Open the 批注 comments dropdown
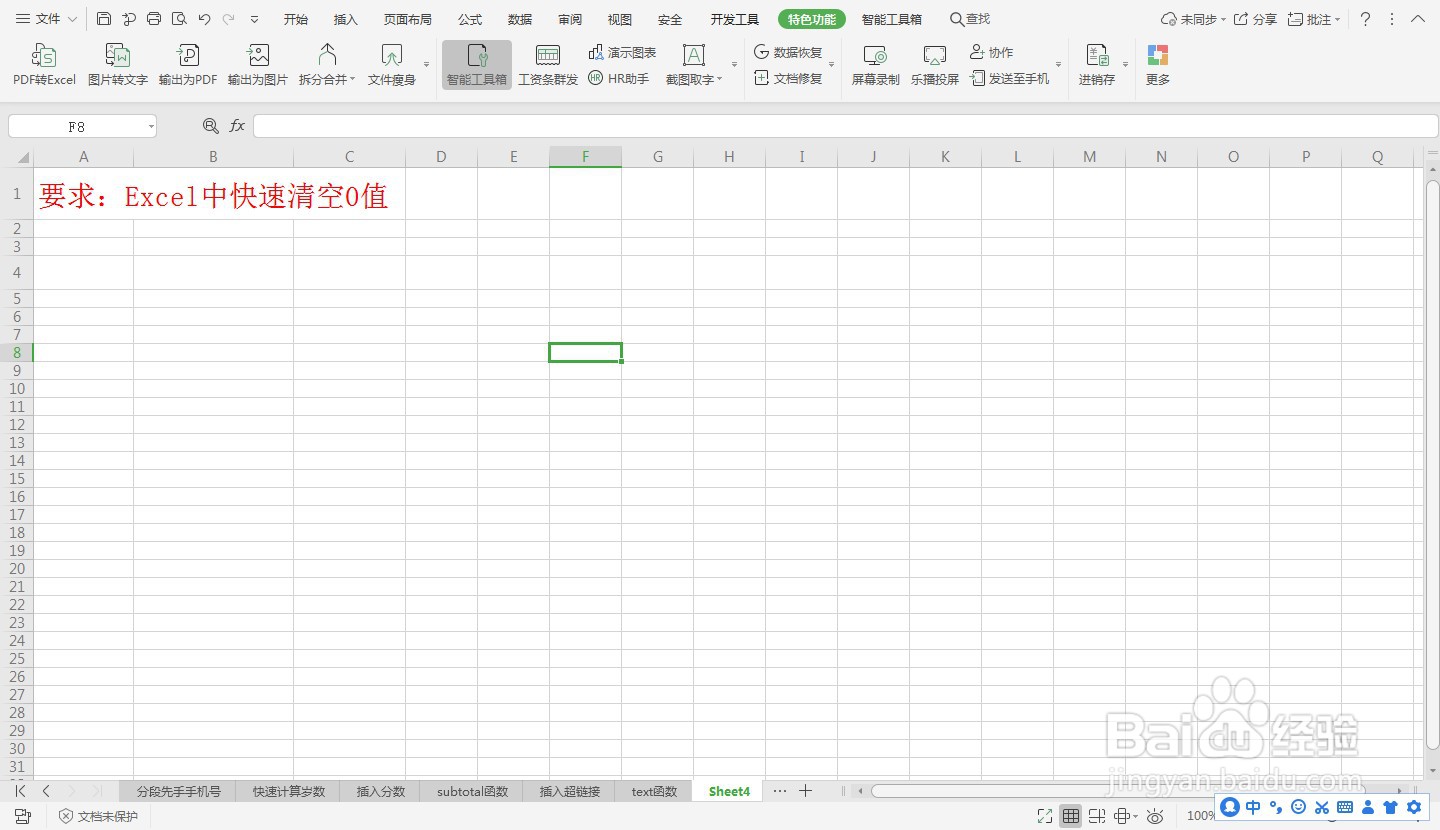Screen dimensions: 1440x830 [1337, 19]
